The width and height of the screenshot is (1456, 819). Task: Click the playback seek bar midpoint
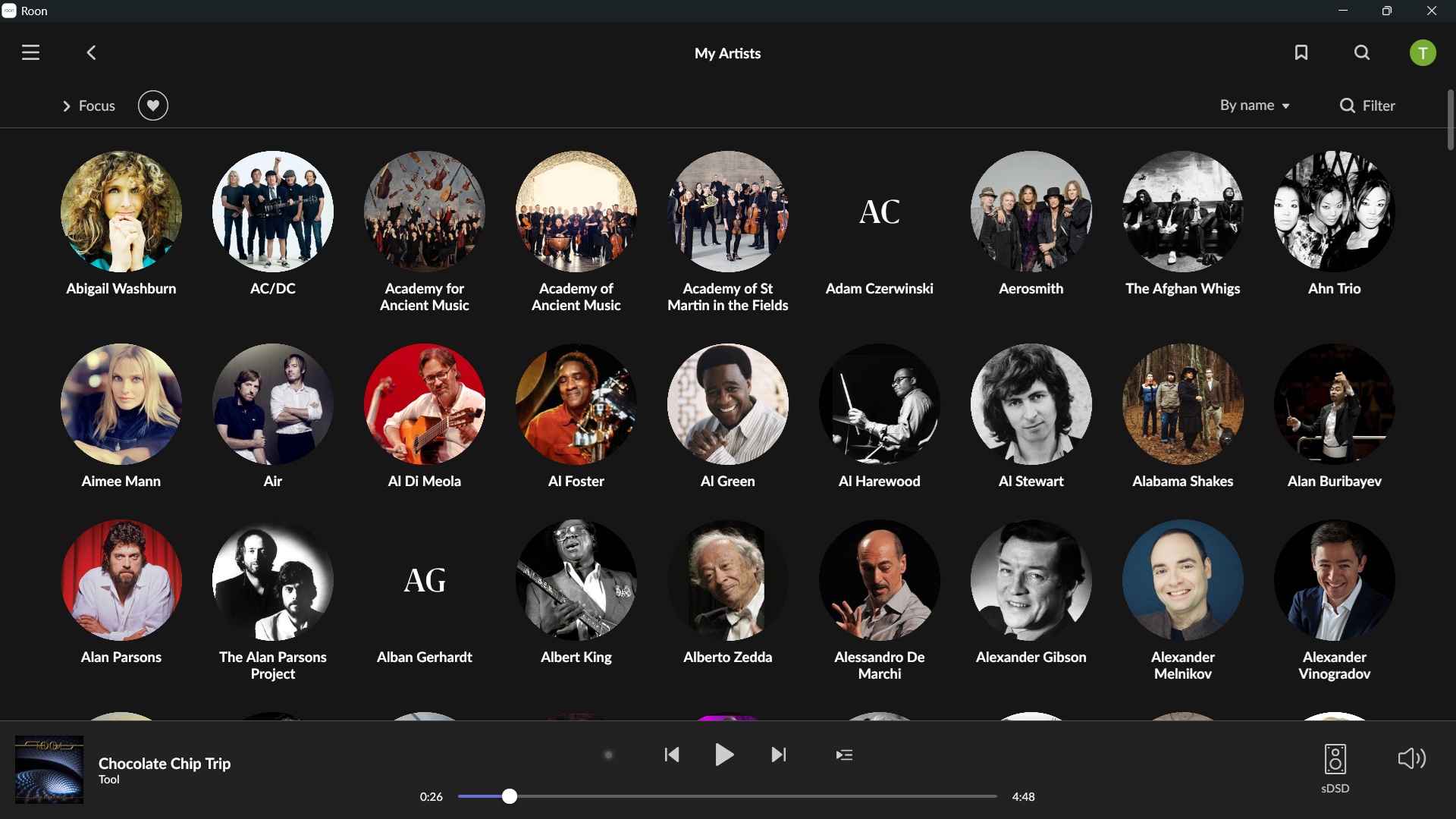point(727,796)
